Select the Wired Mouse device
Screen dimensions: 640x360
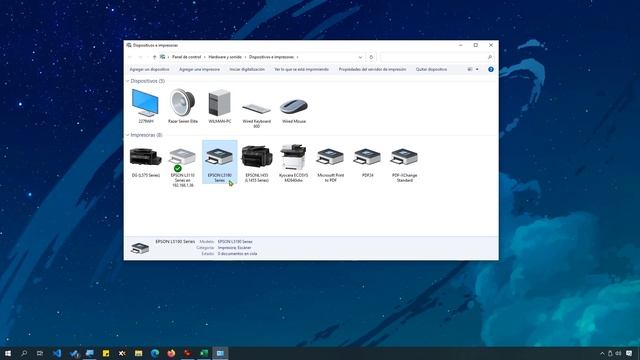tap(293, 107)
